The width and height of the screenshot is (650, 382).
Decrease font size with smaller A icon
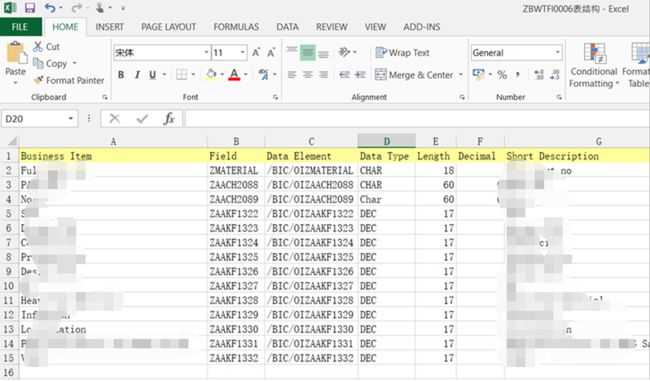coord(271,53)
